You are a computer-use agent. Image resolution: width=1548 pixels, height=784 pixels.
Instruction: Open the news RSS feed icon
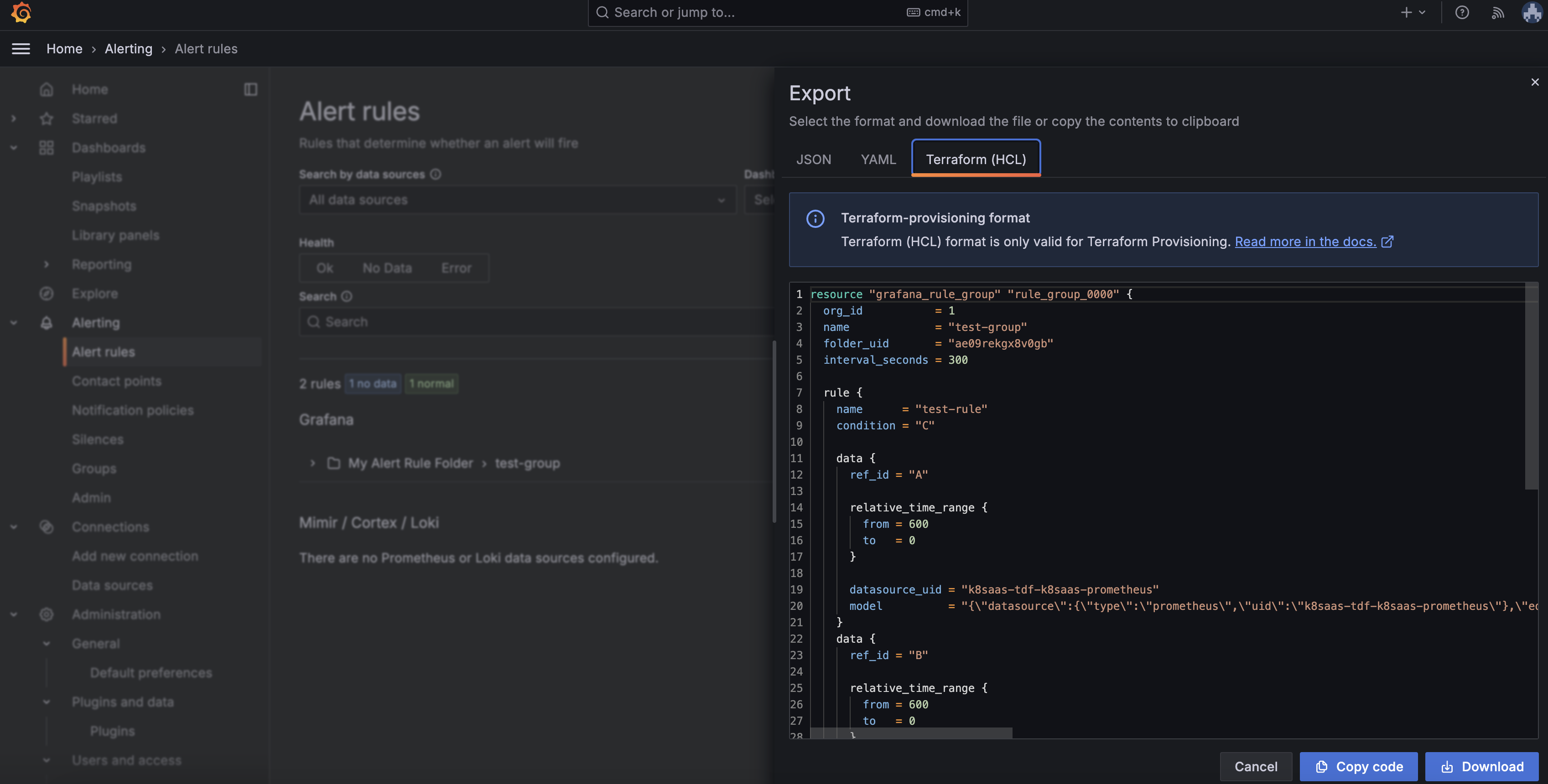point(1497,13)
